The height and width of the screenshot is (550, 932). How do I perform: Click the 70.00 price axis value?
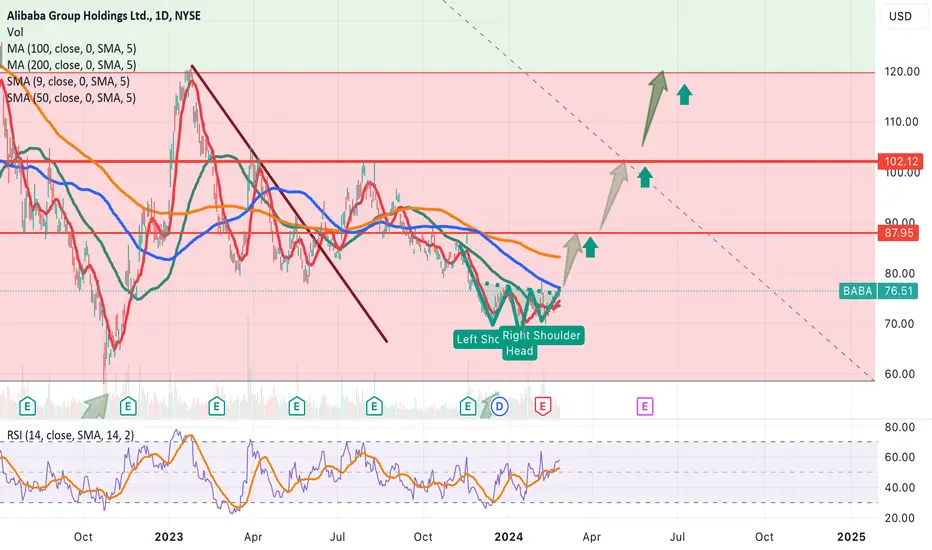click(899, 324)
